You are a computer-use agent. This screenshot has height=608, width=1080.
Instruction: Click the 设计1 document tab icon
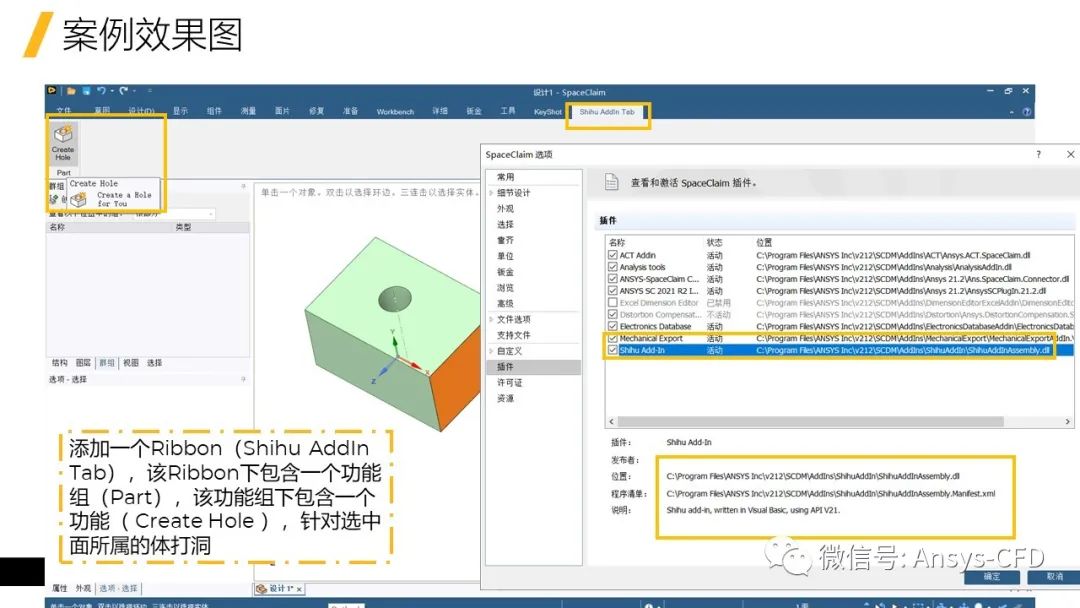[x=261, y=589]
